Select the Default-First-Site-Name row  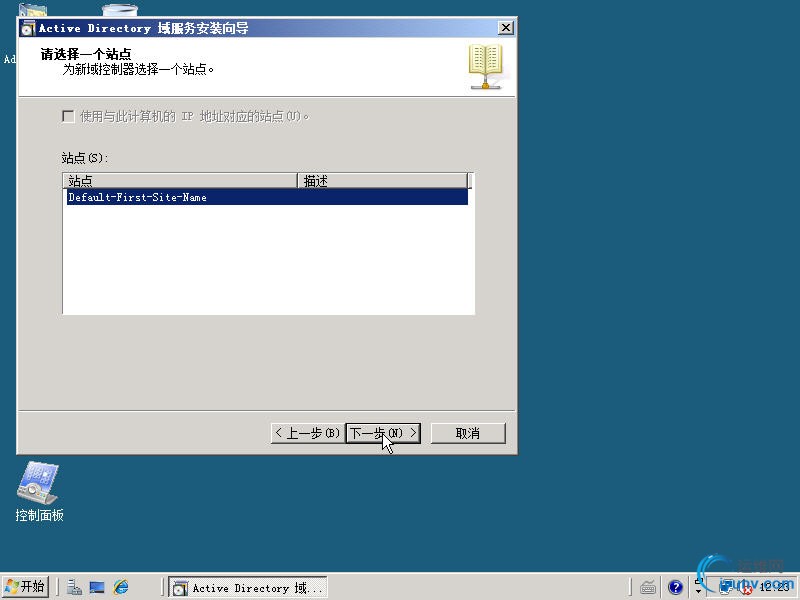click(267, 197)
